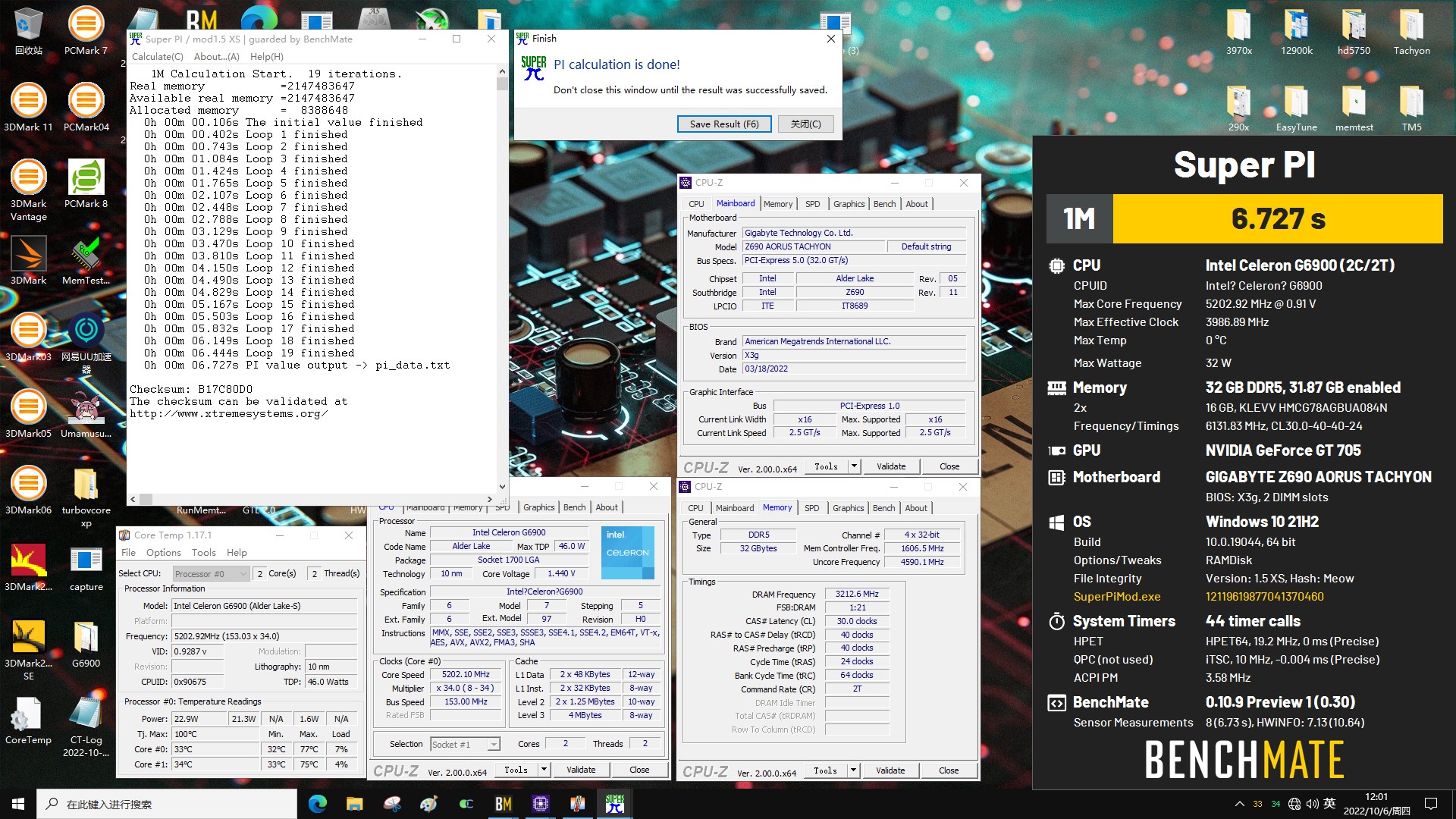Launch Umamusume desktop shortcut

[x=86, y=413]
